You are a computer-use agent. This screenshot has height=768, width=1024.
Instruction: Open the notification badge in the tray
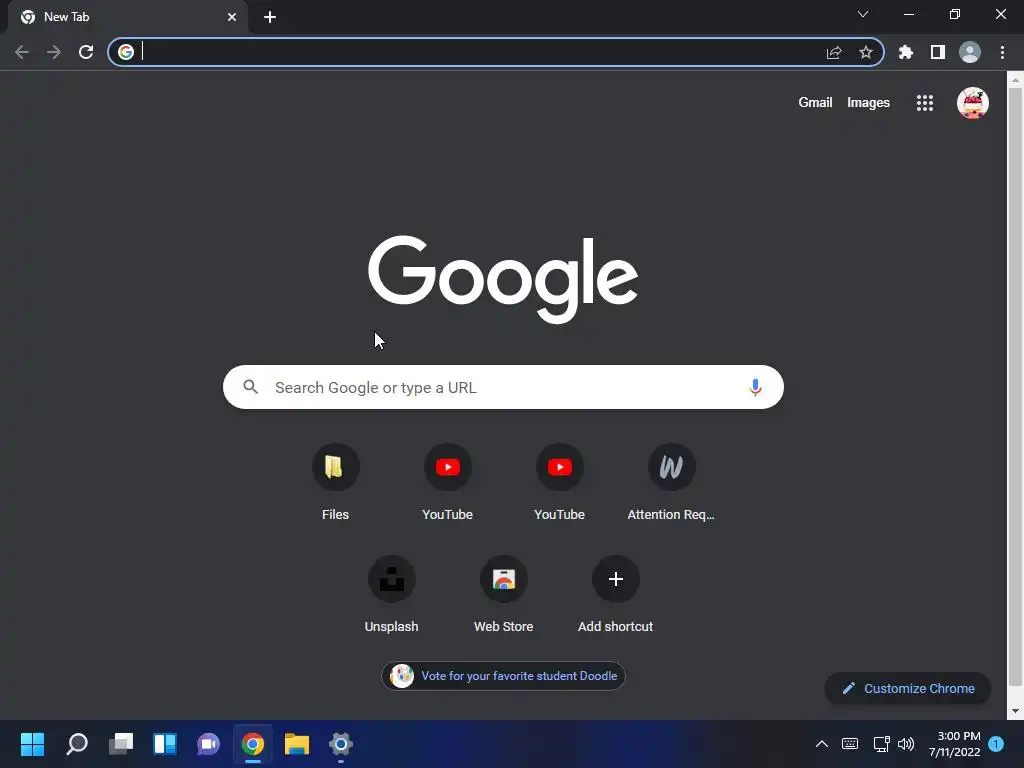996,744
